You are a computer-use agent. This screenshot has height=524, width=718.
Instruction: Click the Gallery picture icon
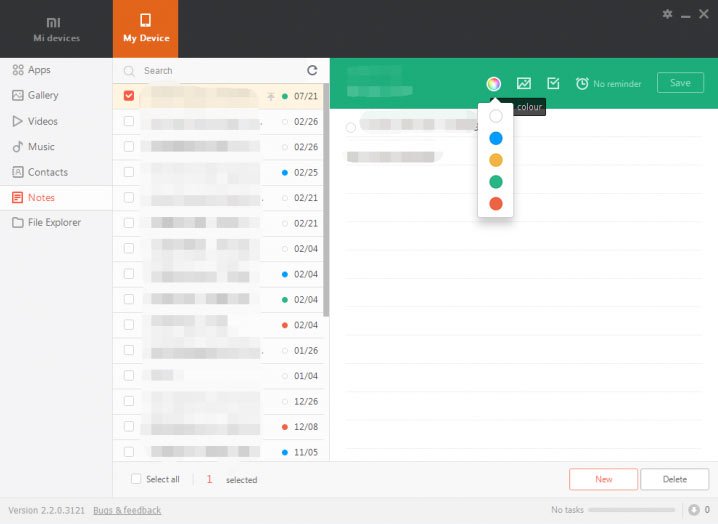coord(18,95)
